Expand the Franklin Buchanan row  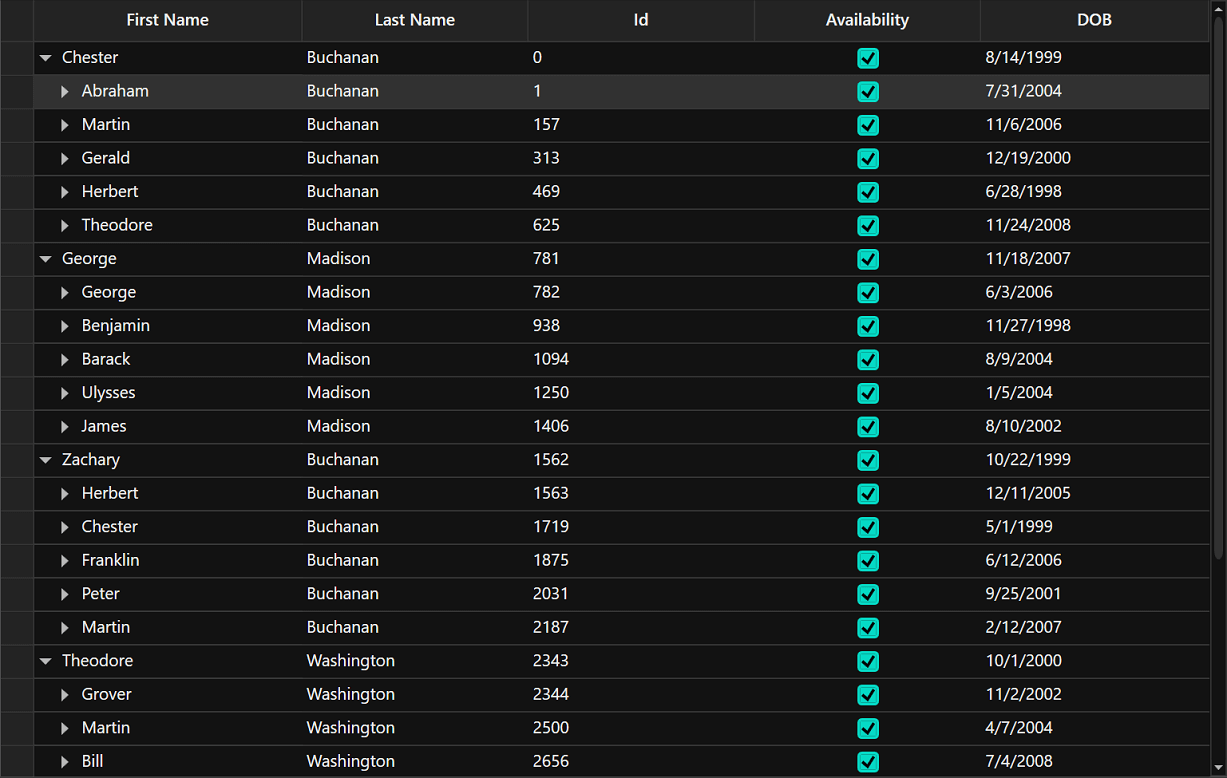tap(65, 561)
